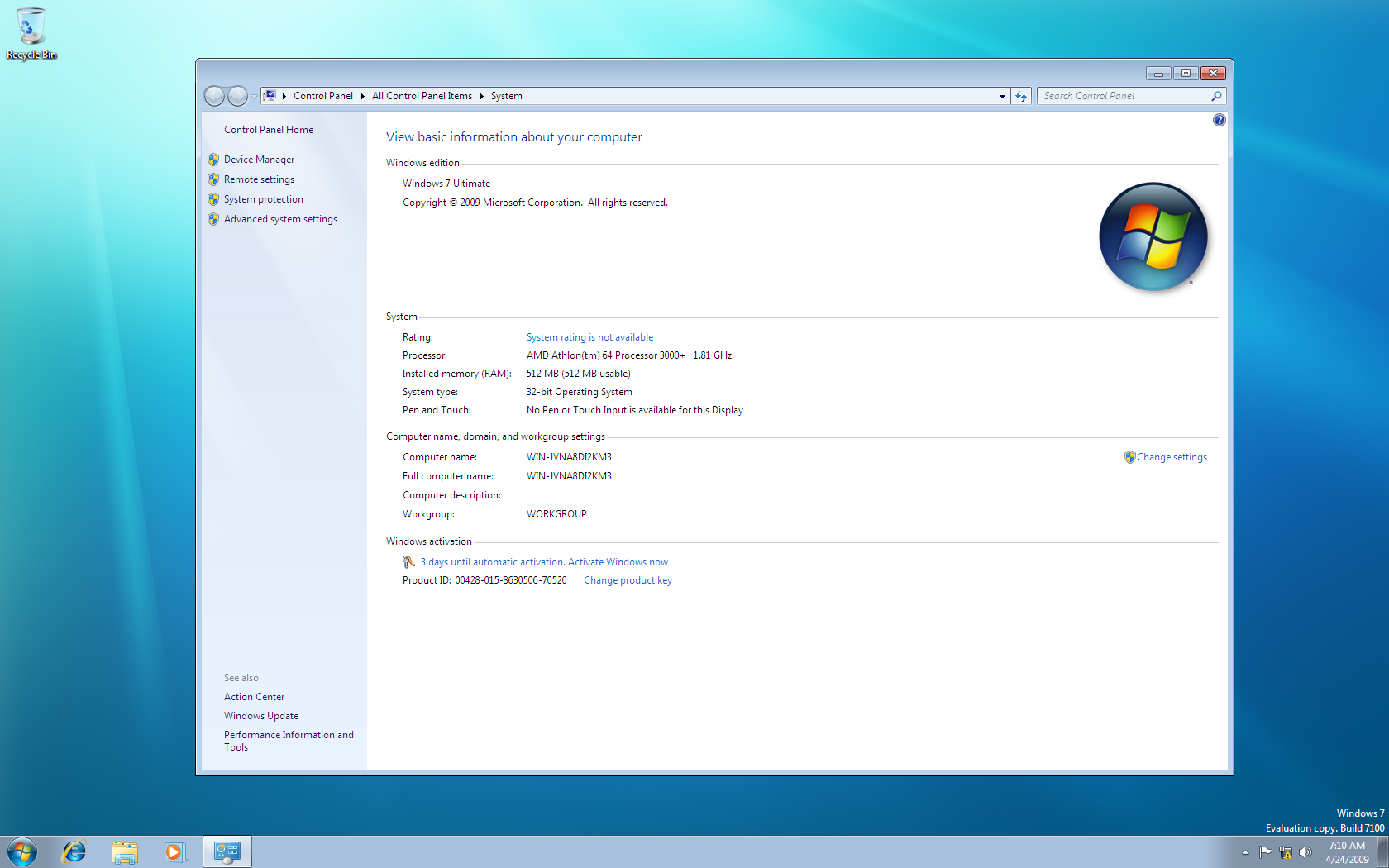This screenshot has height=868, width=1389.
Task: Open the Recycle Bin on the desktop
Action: [31, 25]
